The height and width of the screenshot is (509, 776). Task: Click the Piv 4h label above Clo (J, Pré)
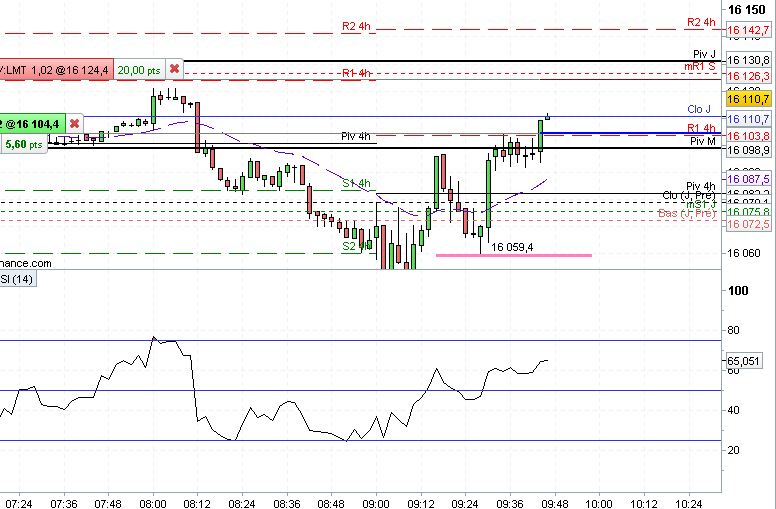701,186
